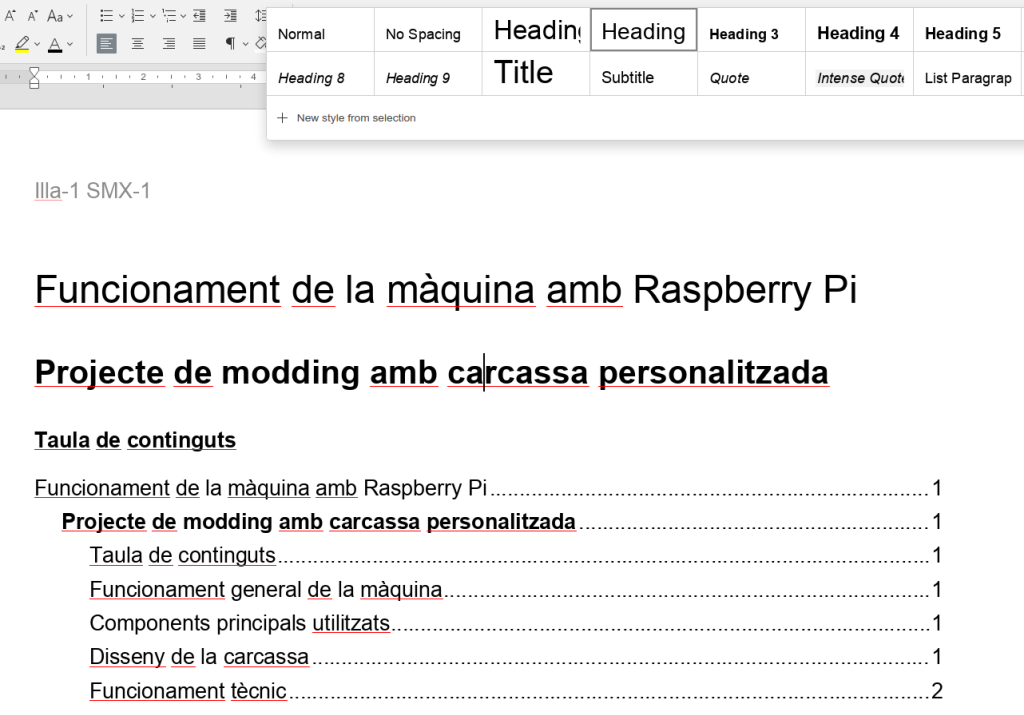Apply the Subtitle style
This screenshot has height=716, width=1024.
pos(643,74)
